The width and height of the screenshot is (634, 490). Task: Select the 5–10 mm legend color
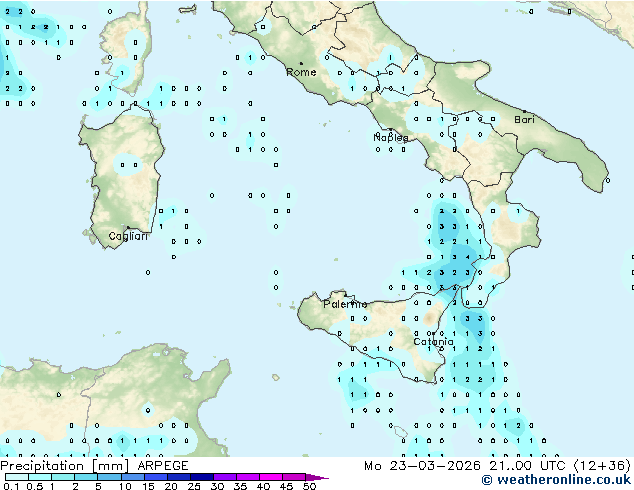(x=109, y=477)
